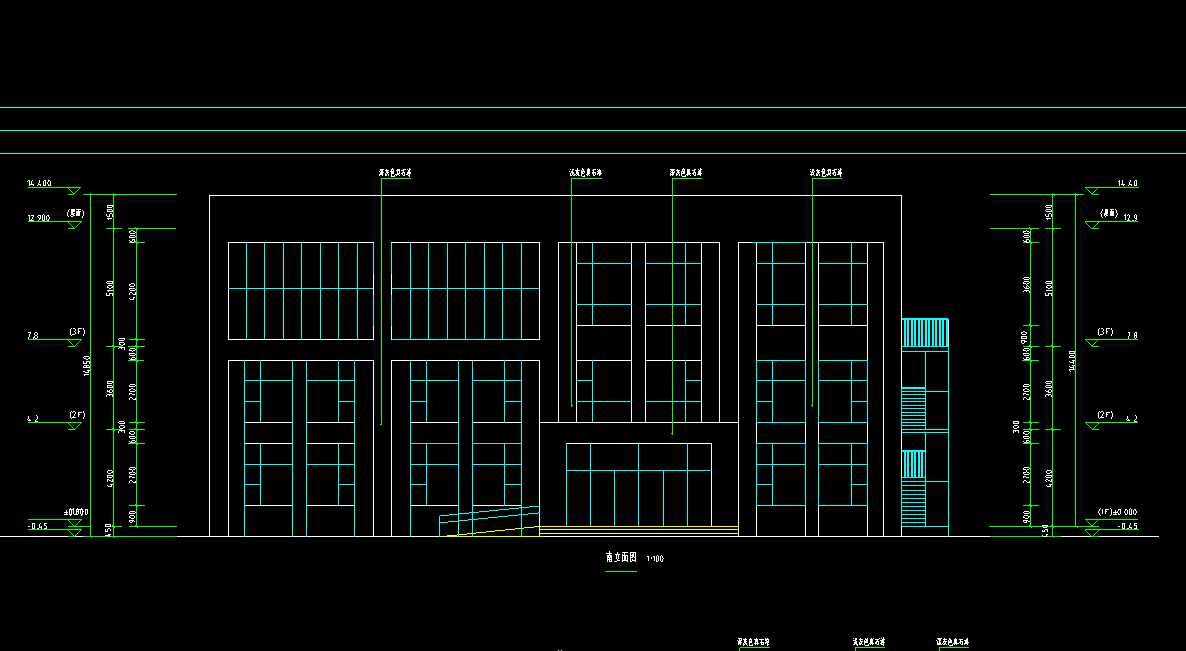Pick the left (2F) floor level label
This screenshot has width=1186, height=651.
coord(77,414)
